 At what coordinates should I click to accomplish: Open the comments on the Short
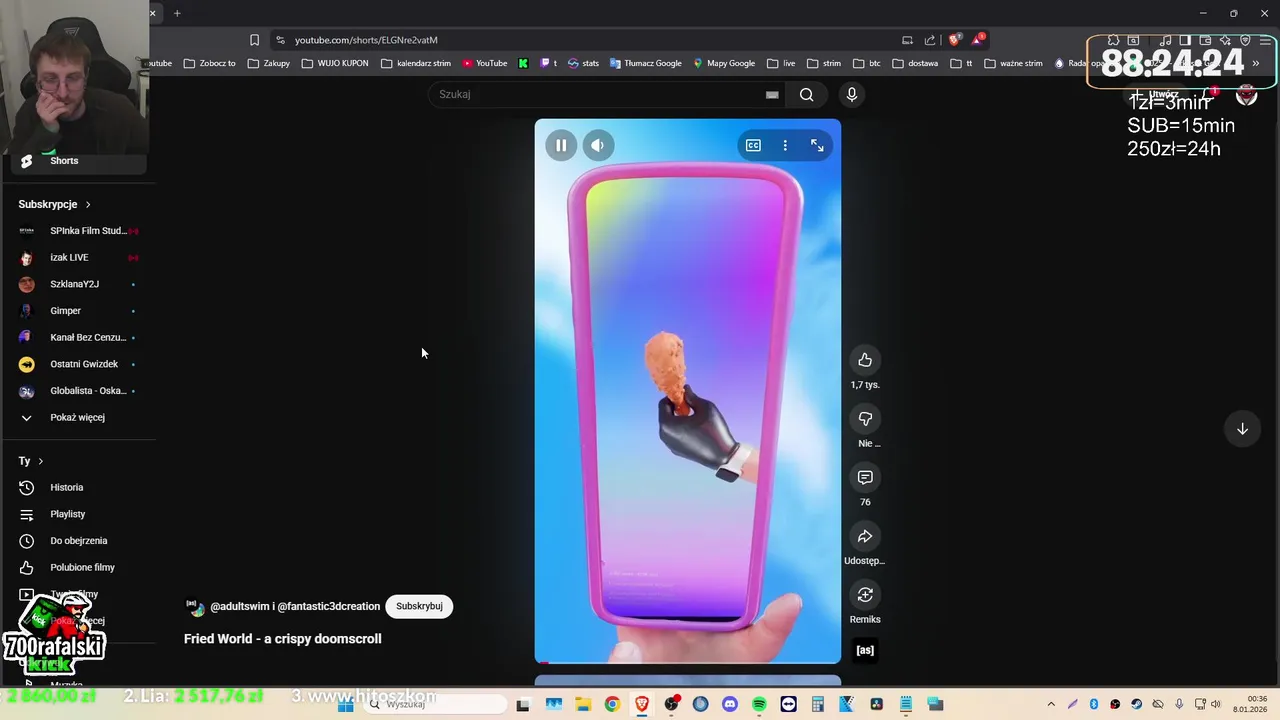[865, 477]
